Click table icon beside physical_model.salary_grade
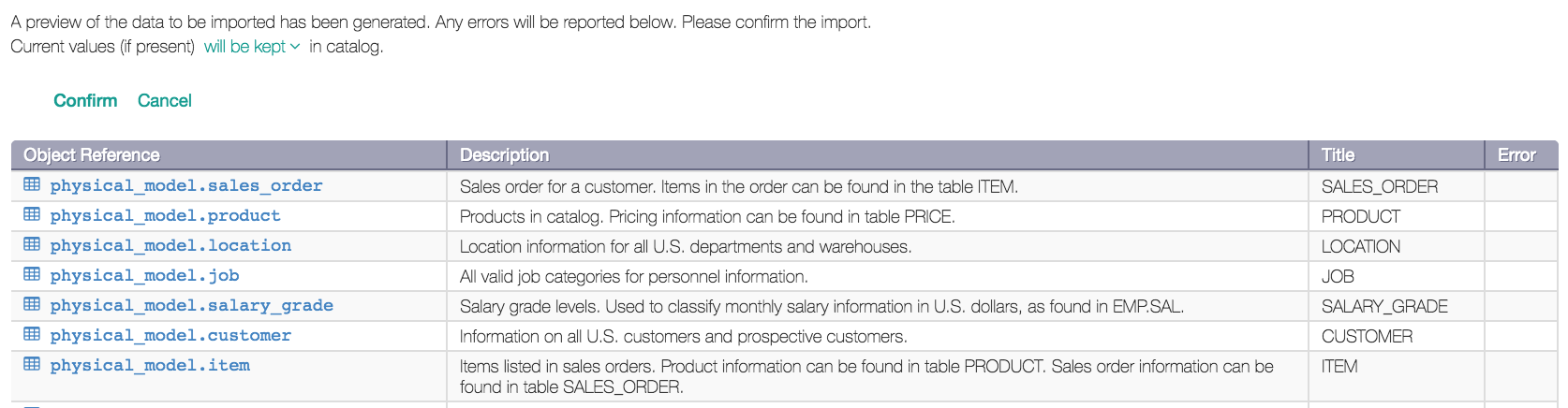Viewport: 1568px width, 408px height. (x=32, y=304)
